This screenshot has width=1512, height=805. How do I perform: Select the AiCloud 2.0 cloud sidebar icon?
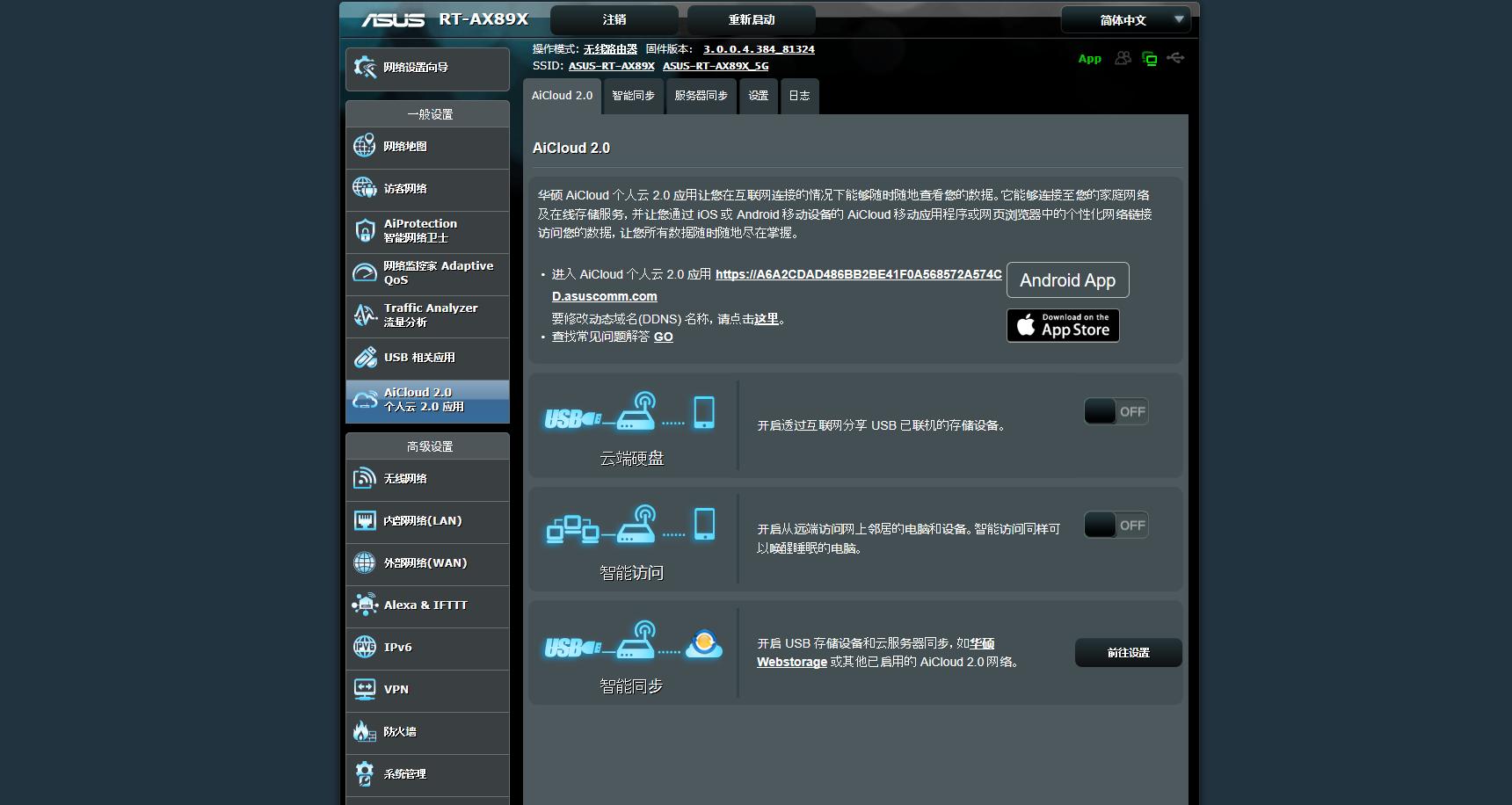tap(365, 400)
